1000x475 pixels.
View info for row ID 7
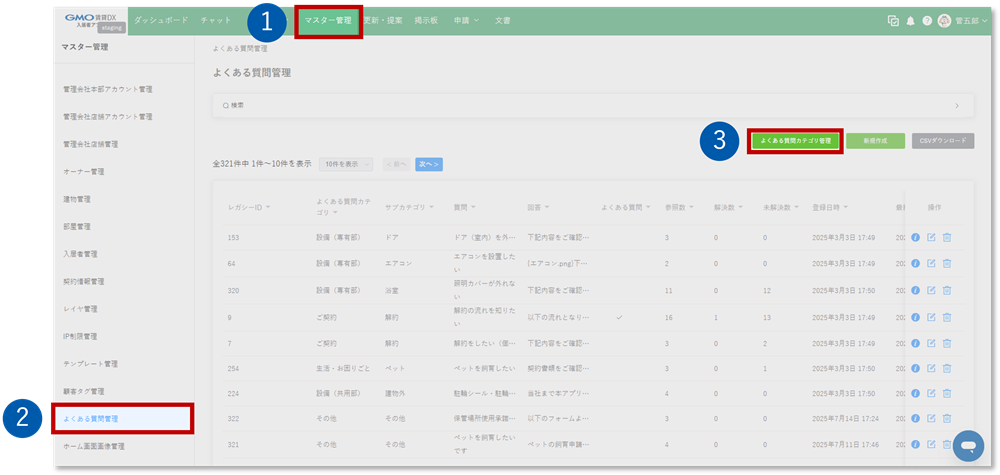click(x=916, y=343)
